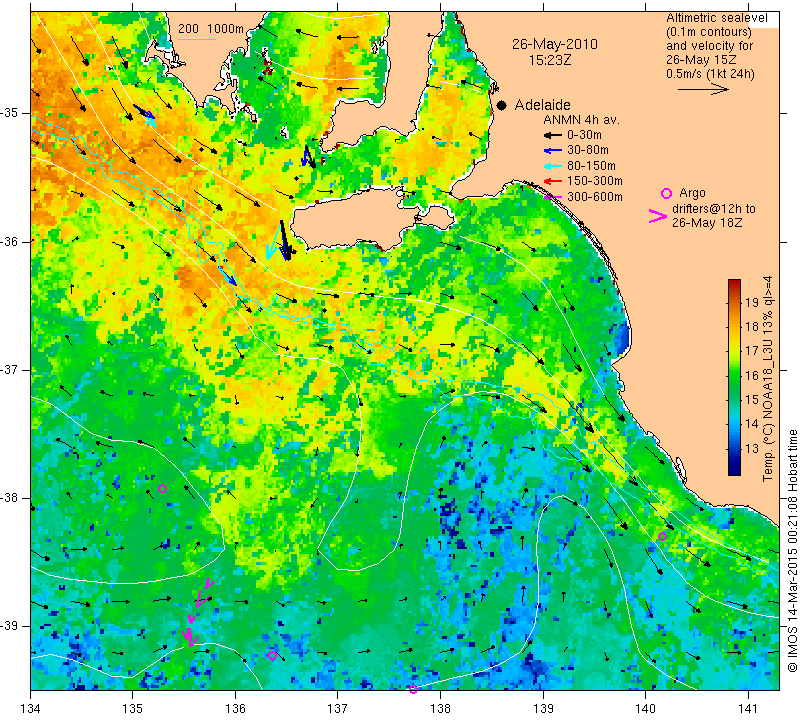Click the cyan 200/1000m isobath legend line

[197, 39]
